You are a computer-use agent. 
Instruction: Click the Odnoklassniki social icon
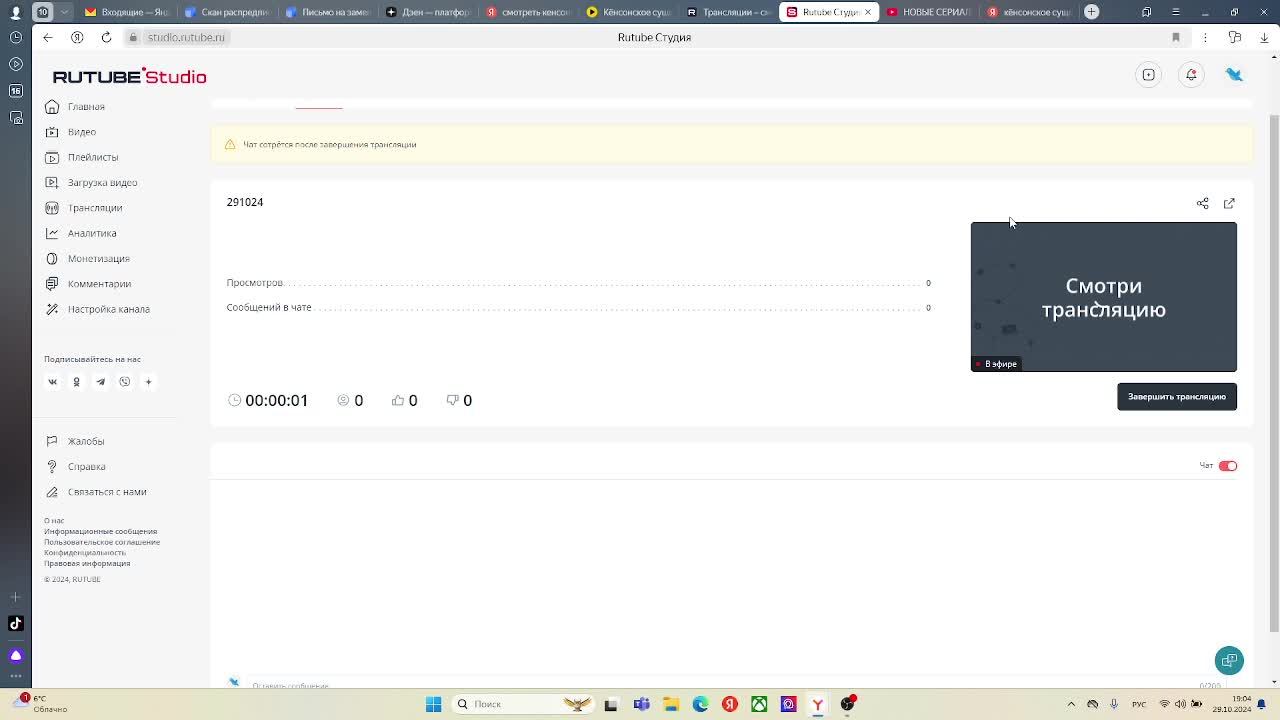tap(76, 382)
